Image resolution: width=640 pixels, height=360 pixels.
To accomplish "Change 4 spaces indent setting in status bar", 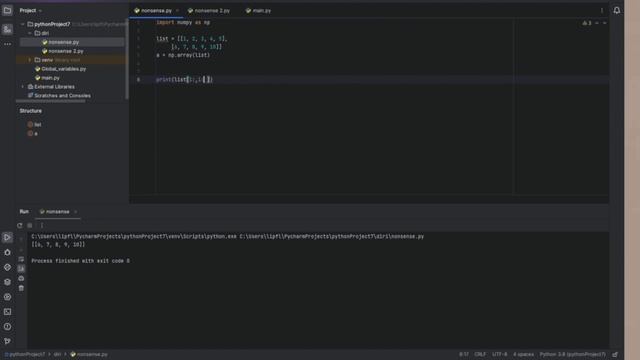I will pos(523,354).
